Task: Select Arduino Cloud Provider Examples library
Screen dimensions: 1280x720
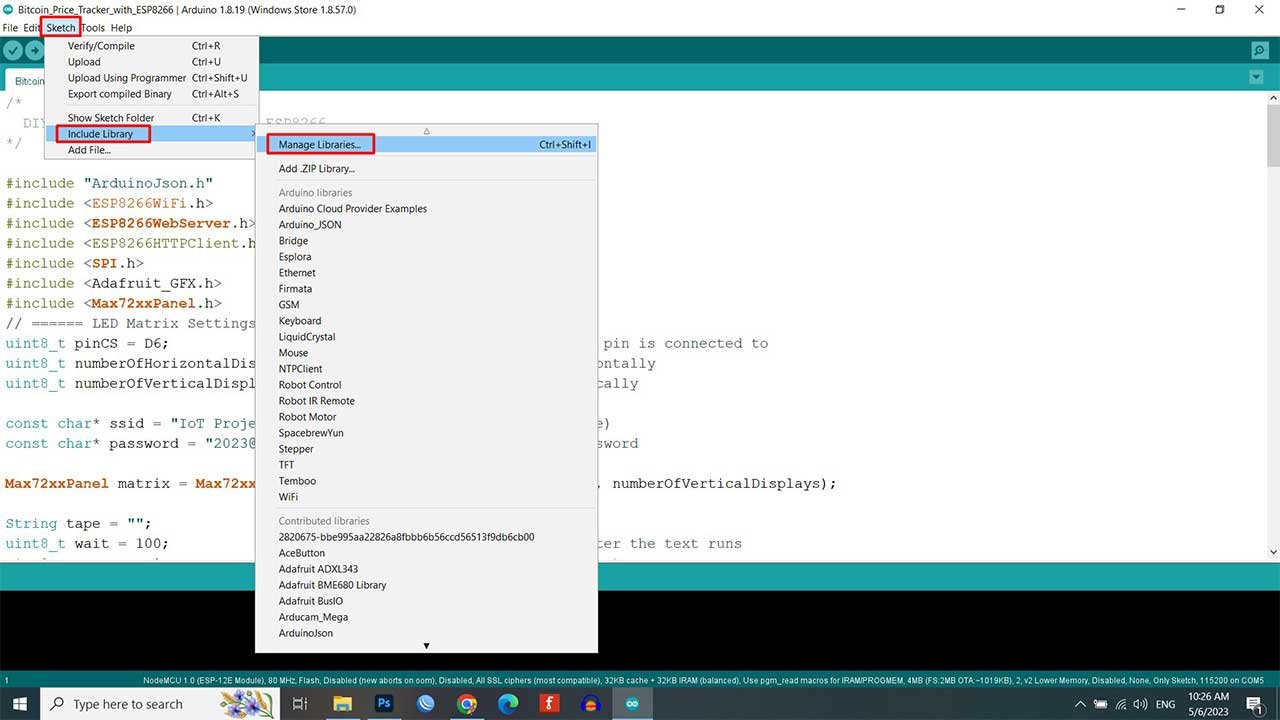Action: (428, 209)
